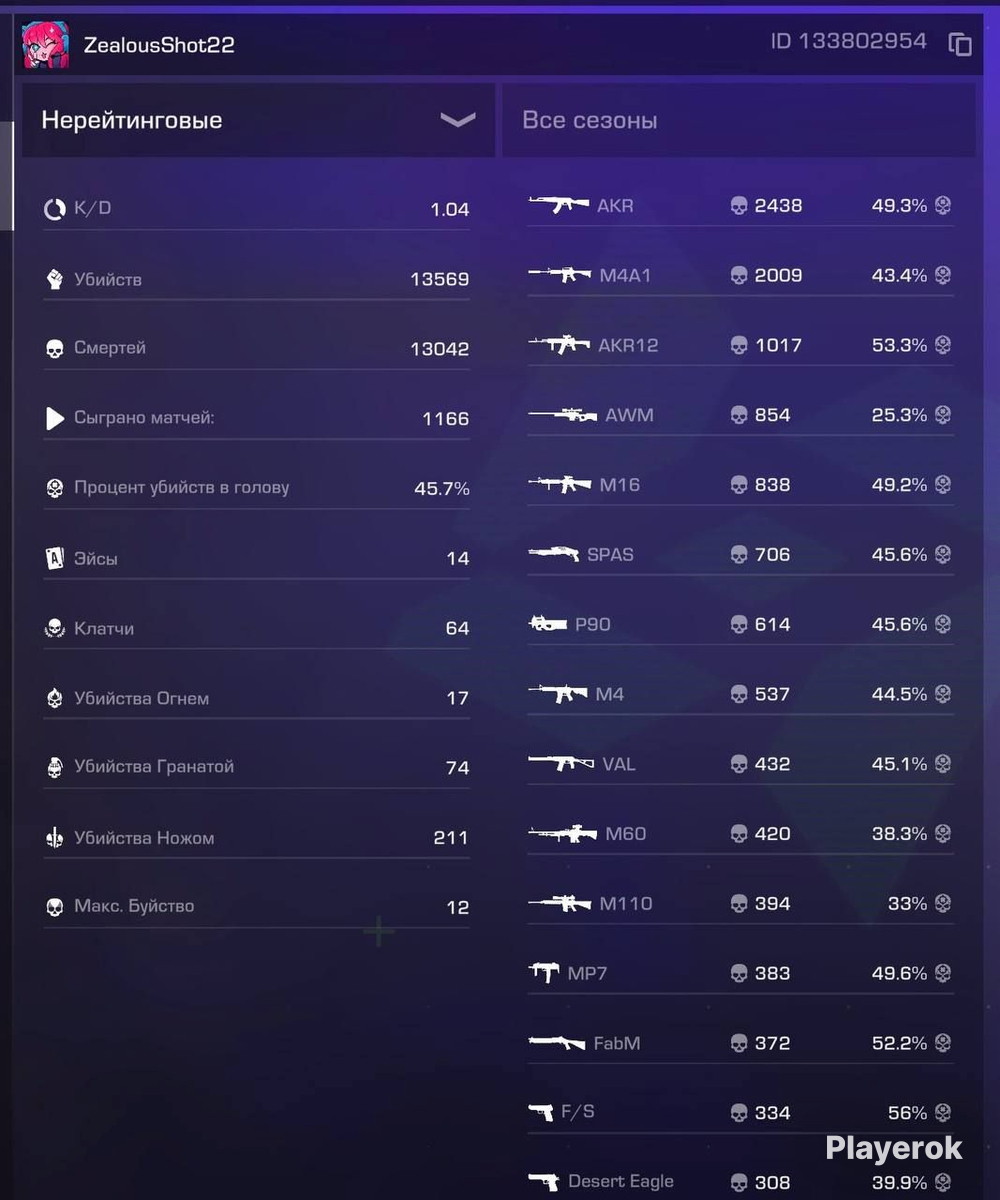Open the Все сезоны season selector
1000x1200 pixels.
[x=739, y=120]
